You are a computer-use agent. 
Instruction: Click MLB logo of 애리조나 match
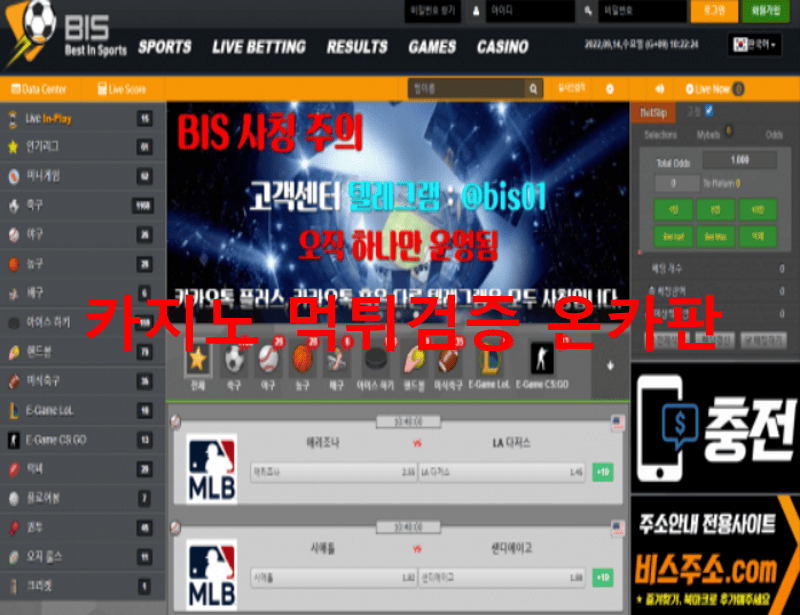click(211, 469)
